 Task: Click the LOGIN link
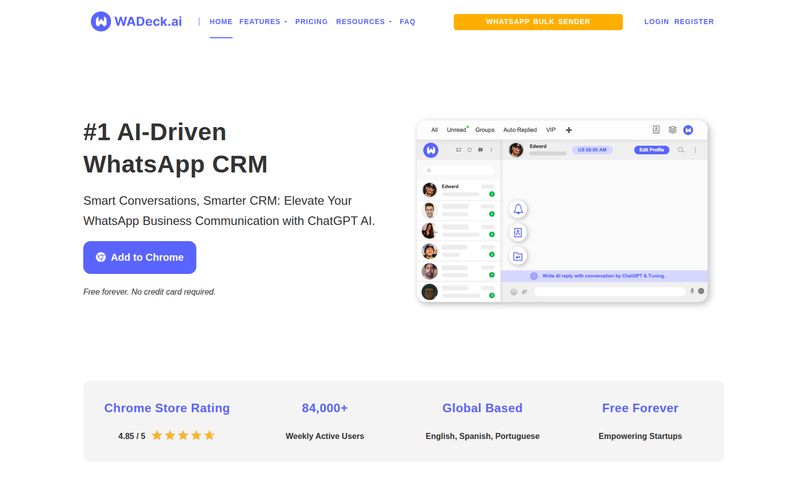656,21
